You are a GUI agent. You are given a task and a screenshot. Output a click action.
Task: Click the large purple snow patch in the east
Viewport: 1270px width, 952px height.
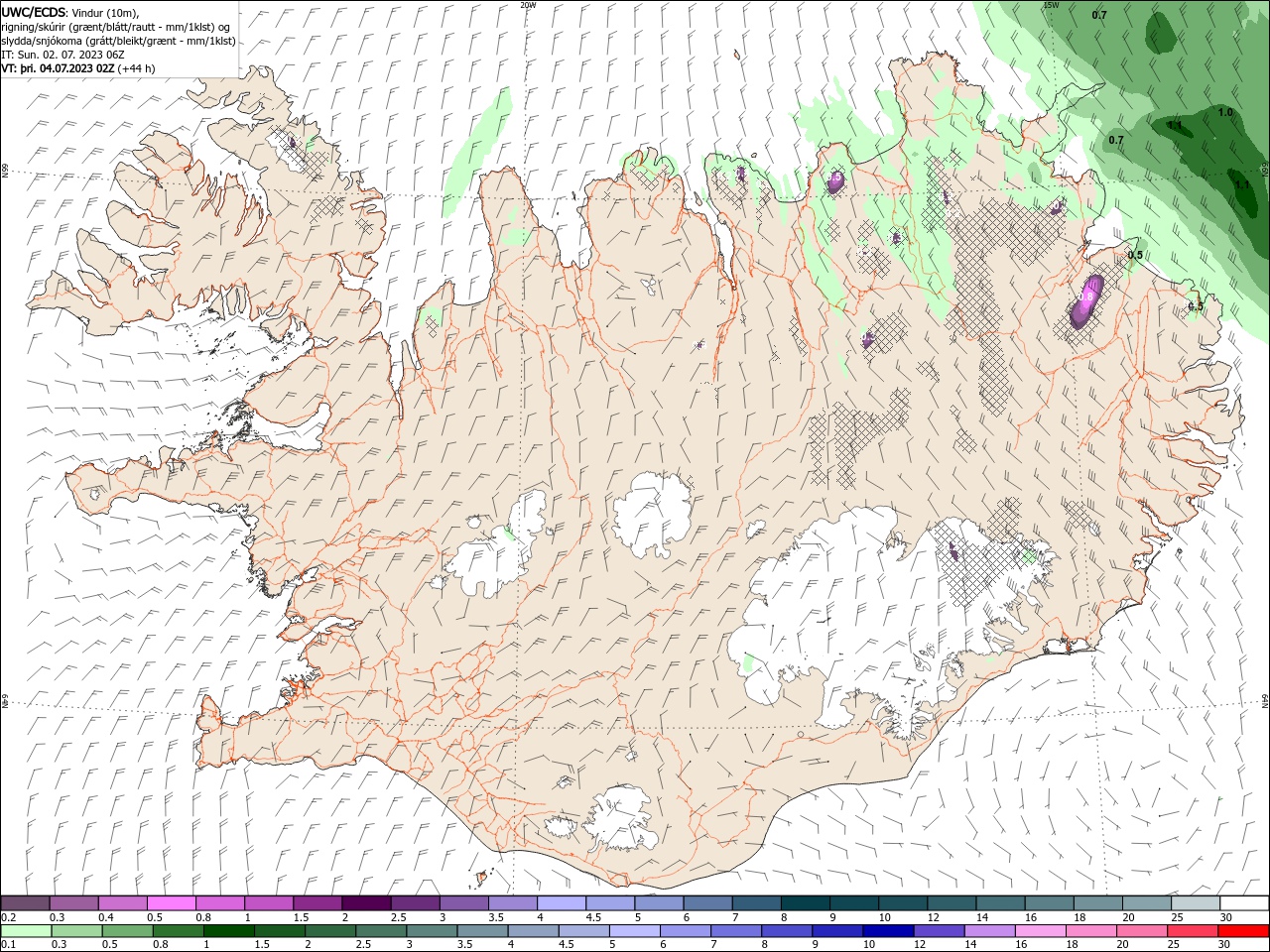pyautogui.click(x=1086, y=301)
